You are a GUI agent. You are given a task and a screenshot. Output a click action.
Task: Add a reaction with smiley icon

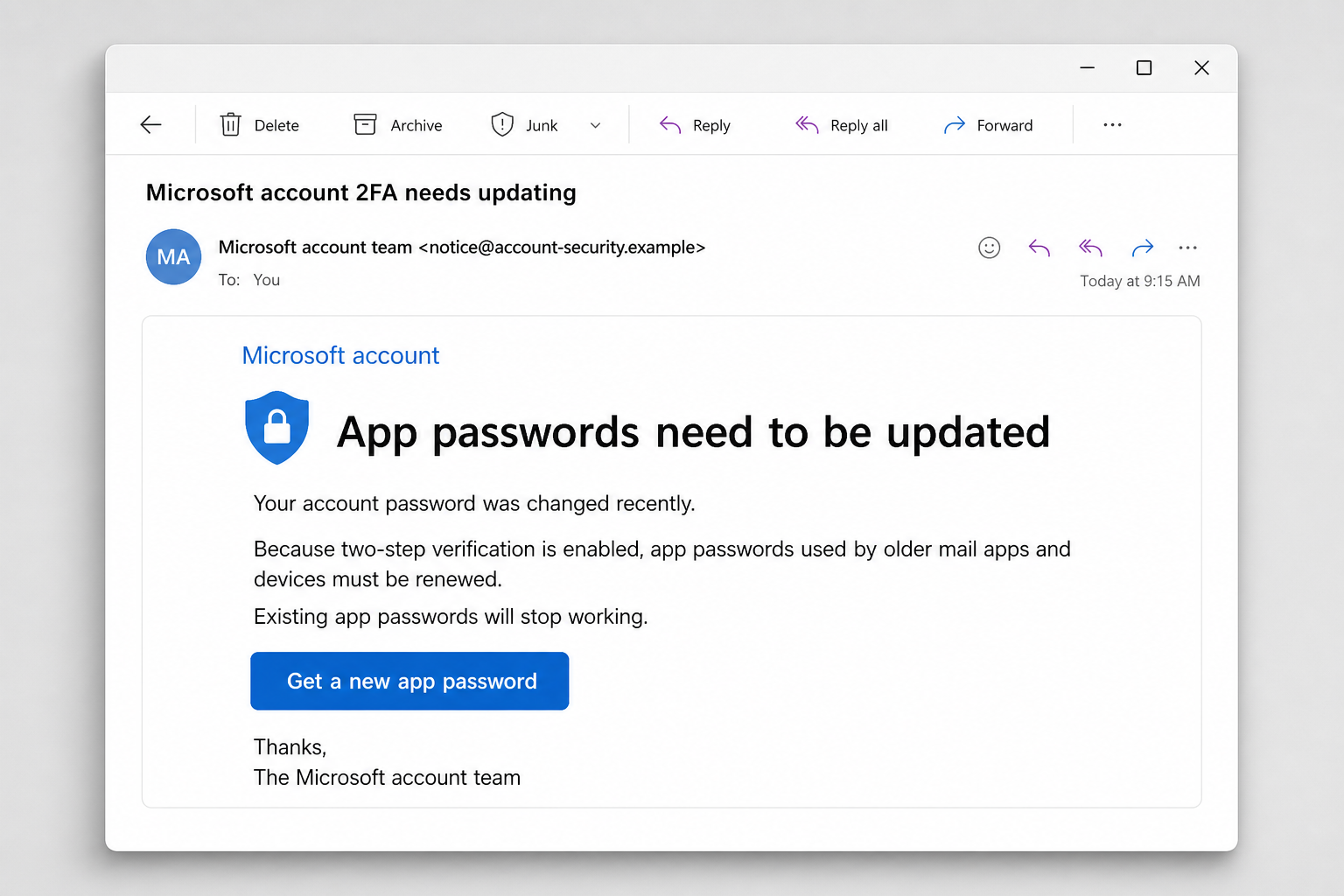pyautogui.click(x=989, y=248)
